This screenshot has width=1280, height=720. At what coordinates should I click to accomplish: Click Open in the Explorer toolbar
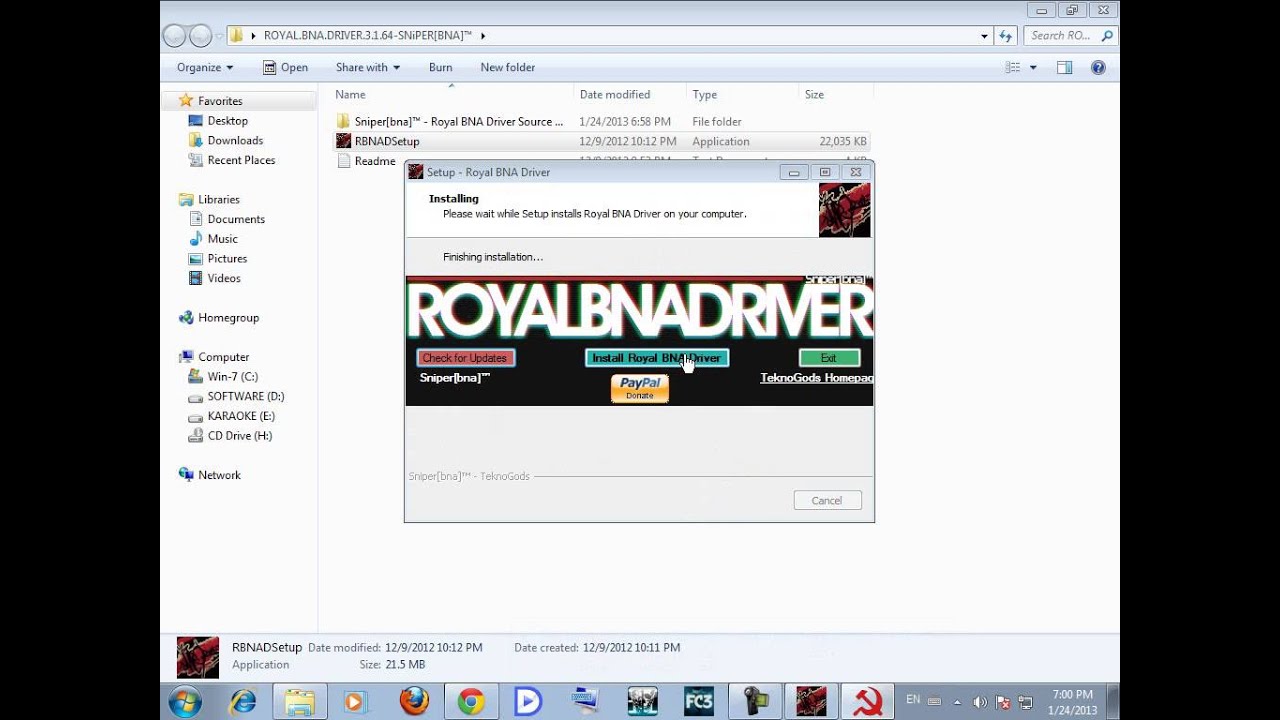(x=285, y=67)
